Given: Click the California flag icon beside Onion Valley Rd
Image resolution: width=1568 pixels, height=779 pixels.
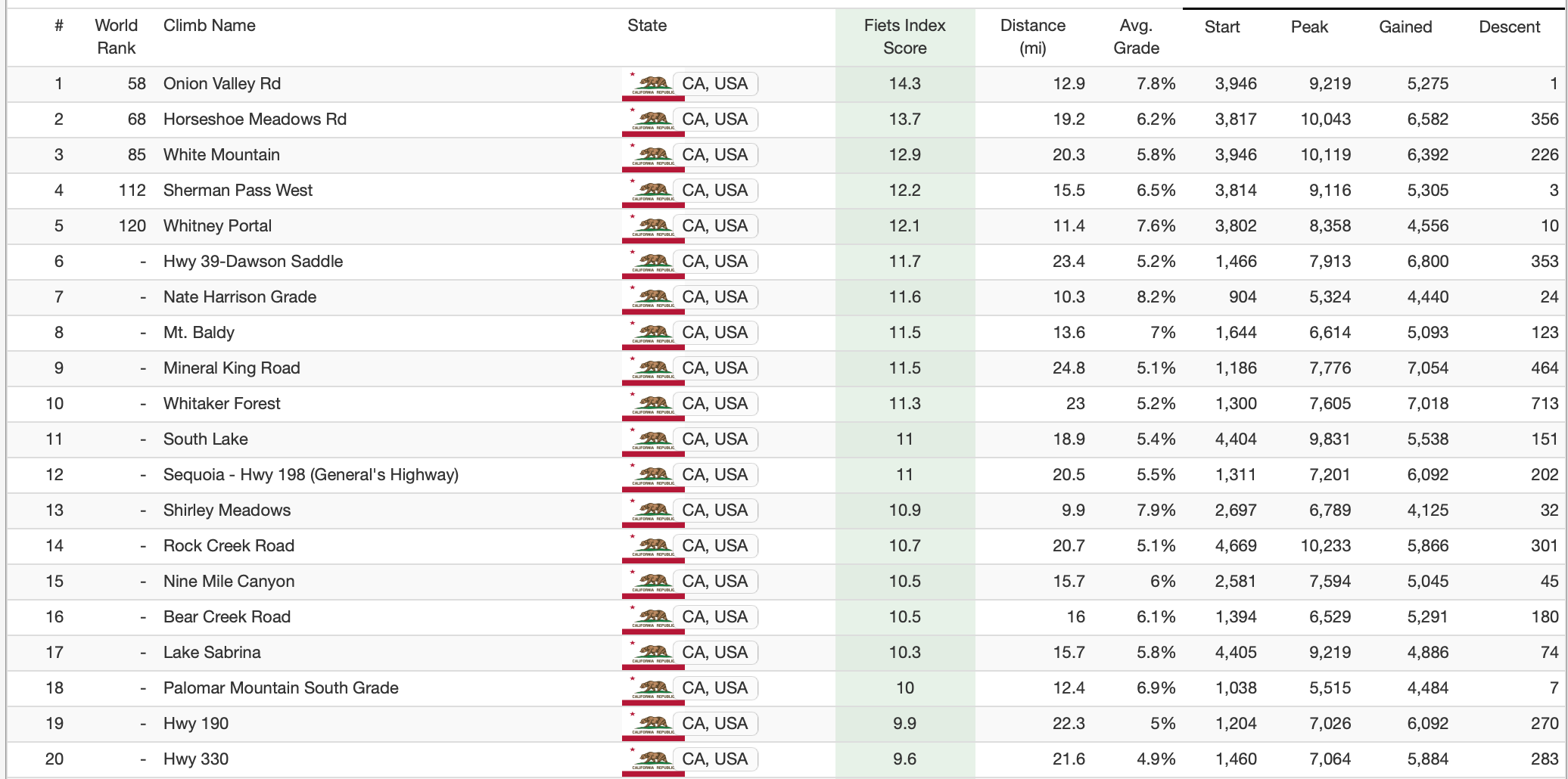Looking at the screenshot, I should pyautogui.click(x=652, y=85).
